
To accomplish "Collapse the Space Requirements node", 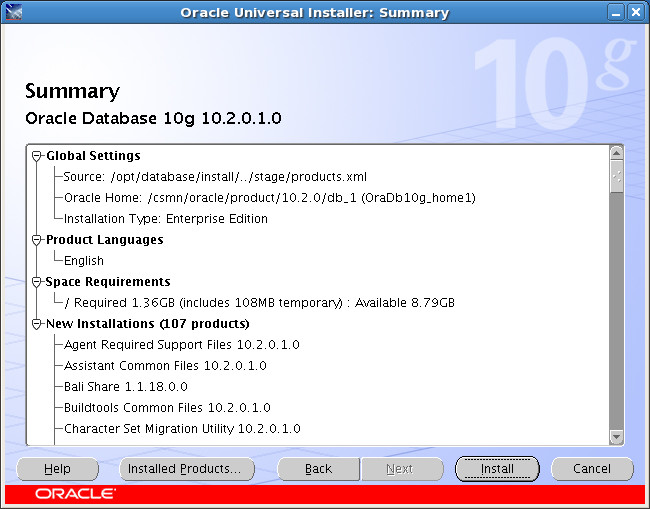I will tap(36, 282).
